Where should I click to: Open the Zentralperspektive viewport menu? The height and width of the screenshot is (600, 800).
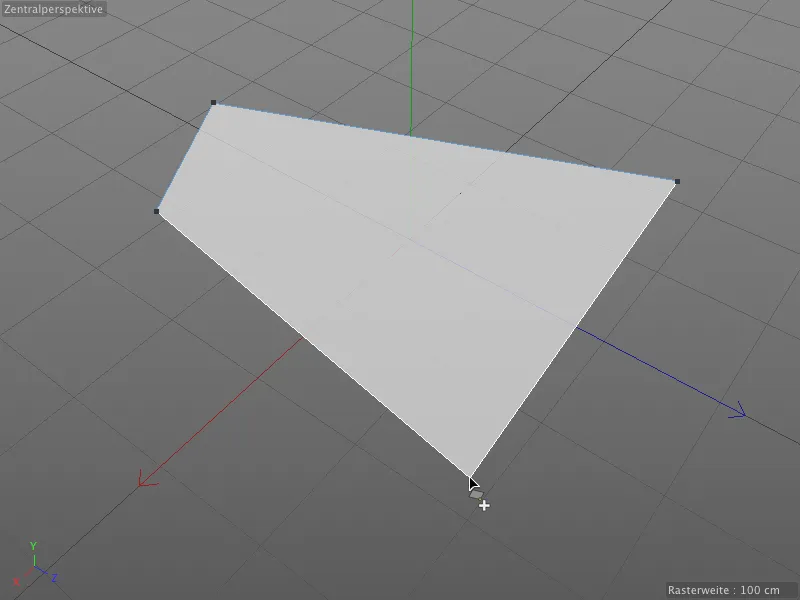tap(52, 9)
